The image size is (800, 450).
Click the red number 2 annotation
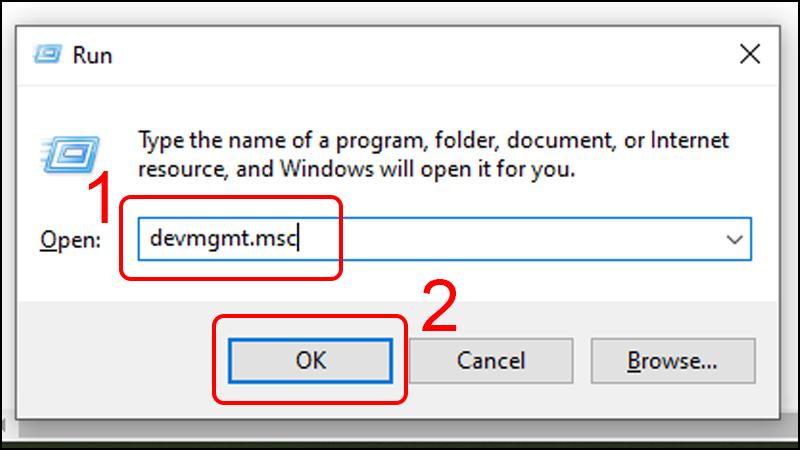pos(440,307)
